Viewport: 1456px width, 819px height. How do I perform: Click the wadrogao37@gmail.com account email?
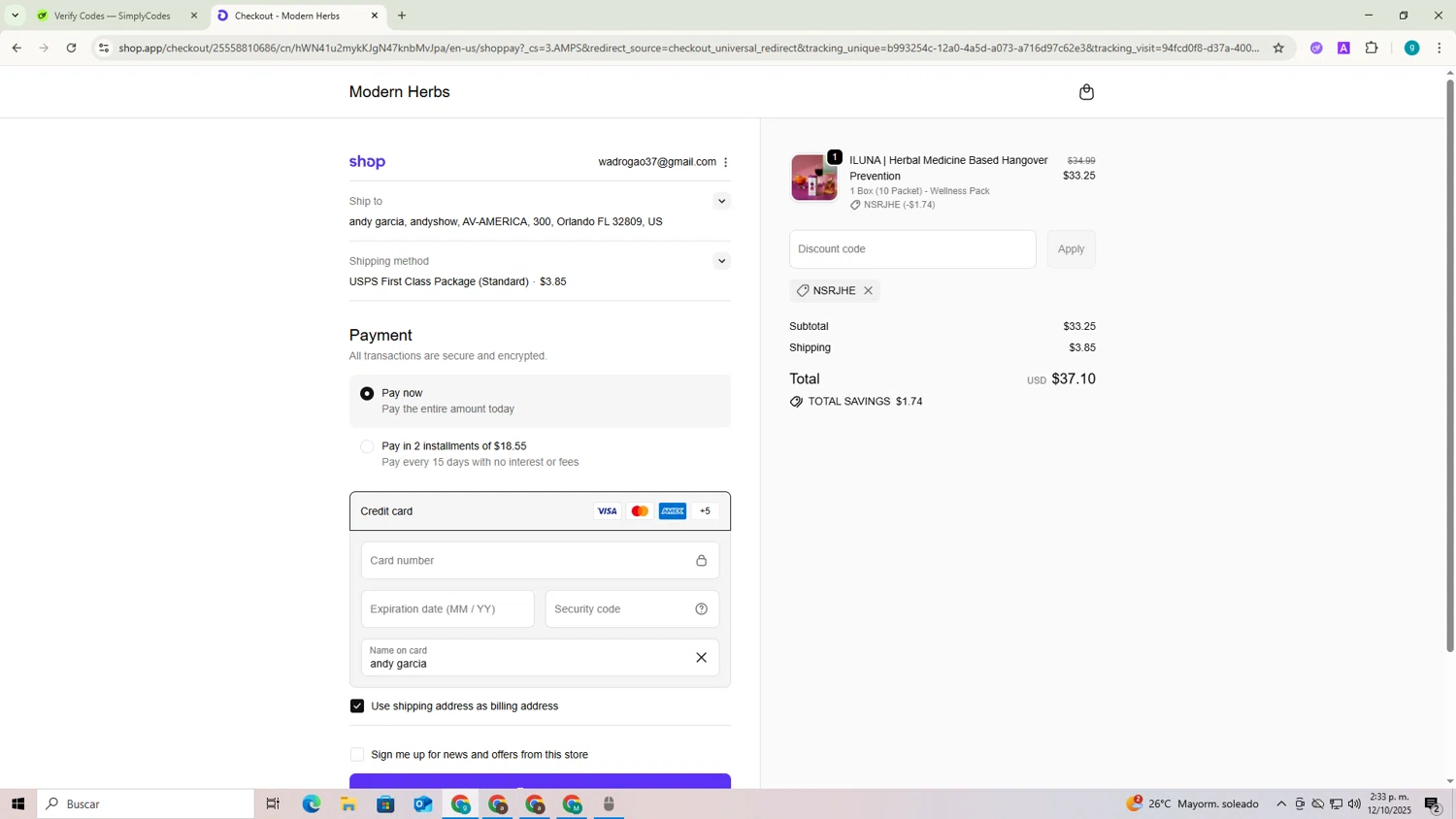(x=657, y=162)
